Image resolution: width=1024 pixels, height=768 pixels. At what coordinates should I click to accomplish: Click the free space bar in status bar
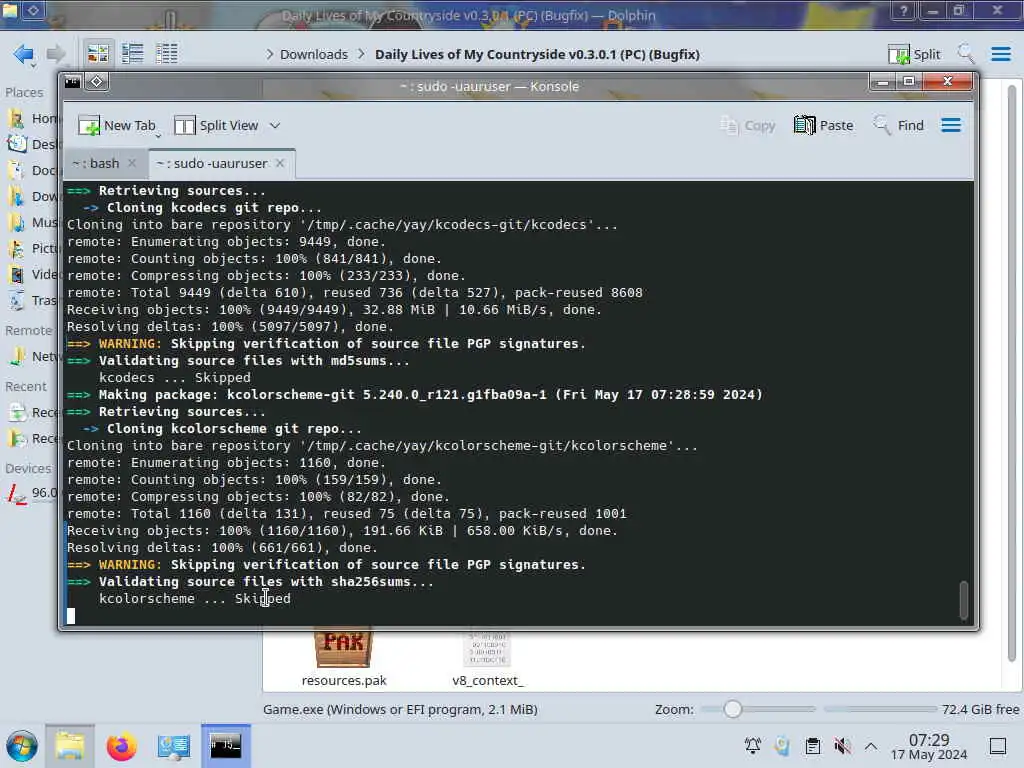880,709
